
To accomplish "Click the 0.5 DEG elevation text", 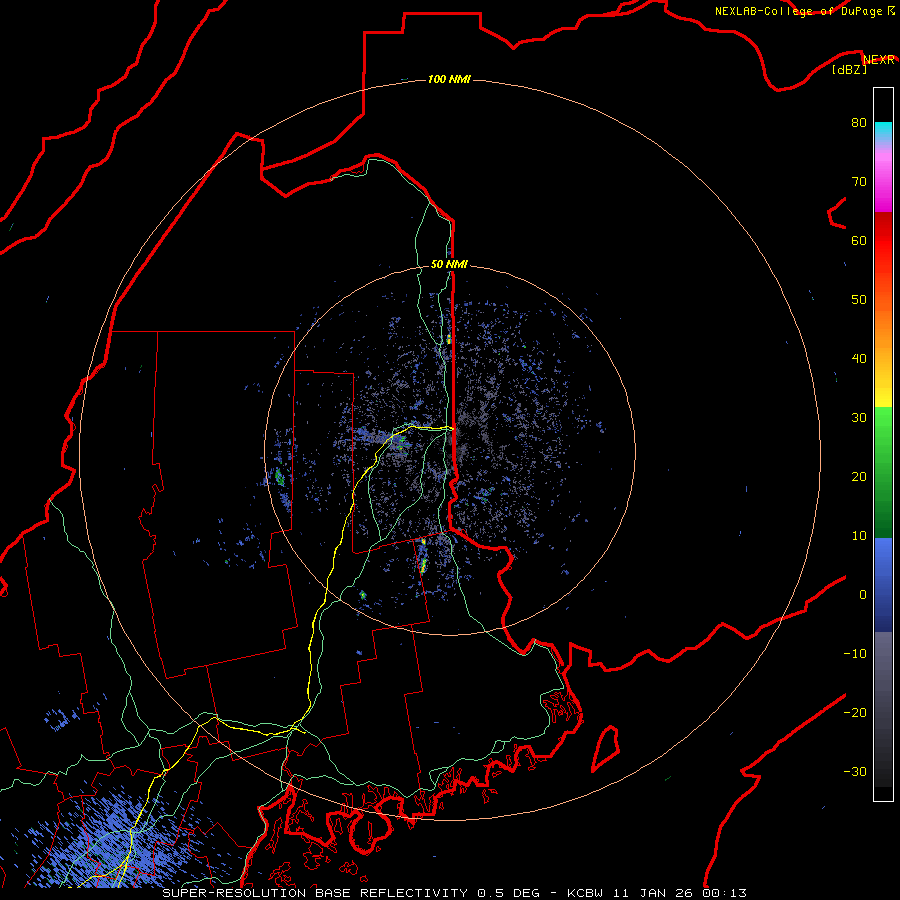I will click(509, 893).
